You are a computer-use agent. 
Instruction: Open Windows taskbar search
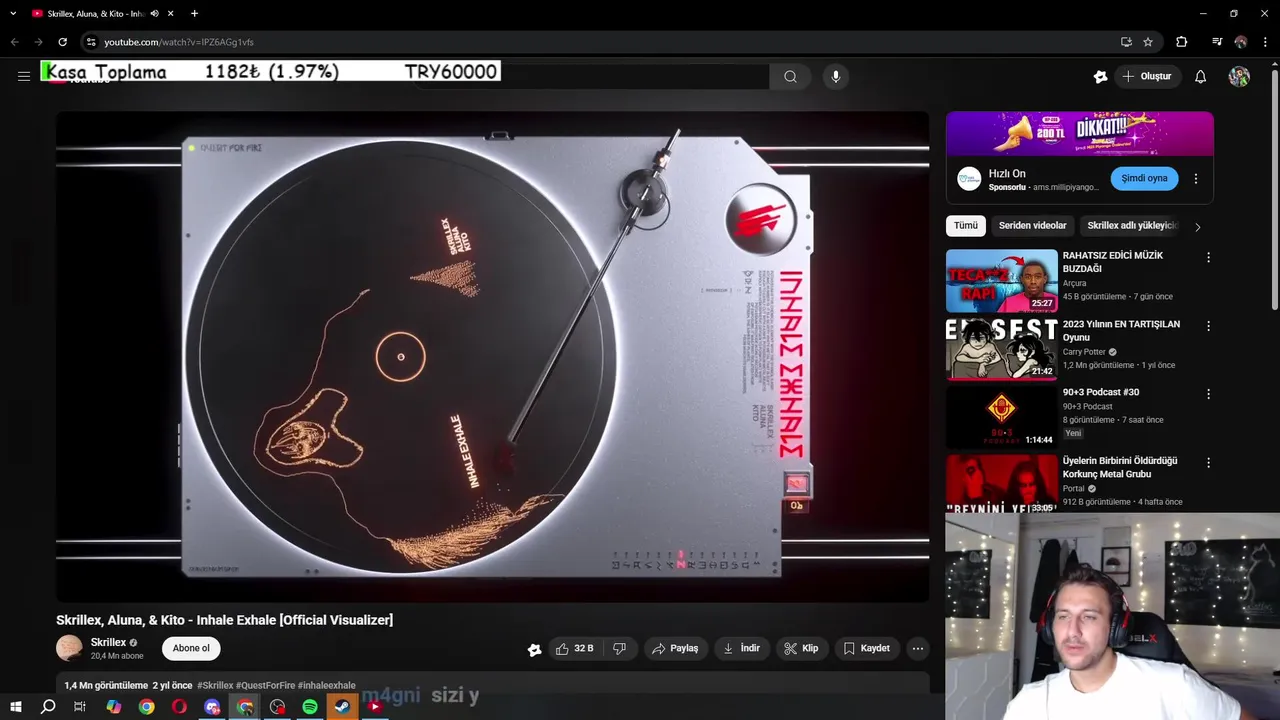coord(48,707)
